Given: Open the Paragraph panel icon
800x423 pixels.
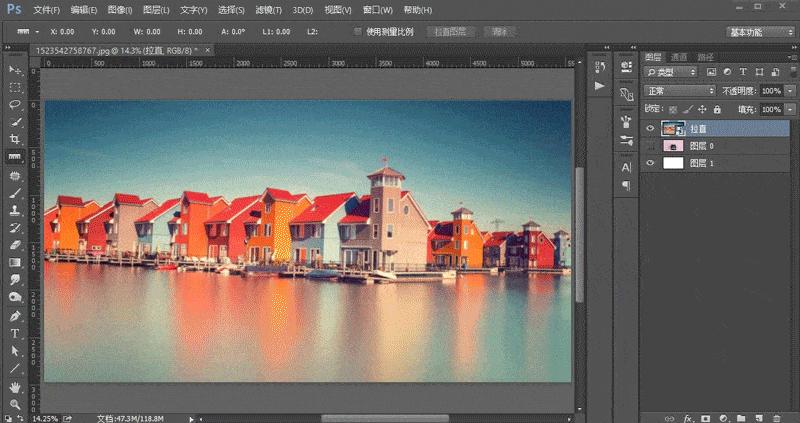Looking at the screenshot, I should (627, 185).
